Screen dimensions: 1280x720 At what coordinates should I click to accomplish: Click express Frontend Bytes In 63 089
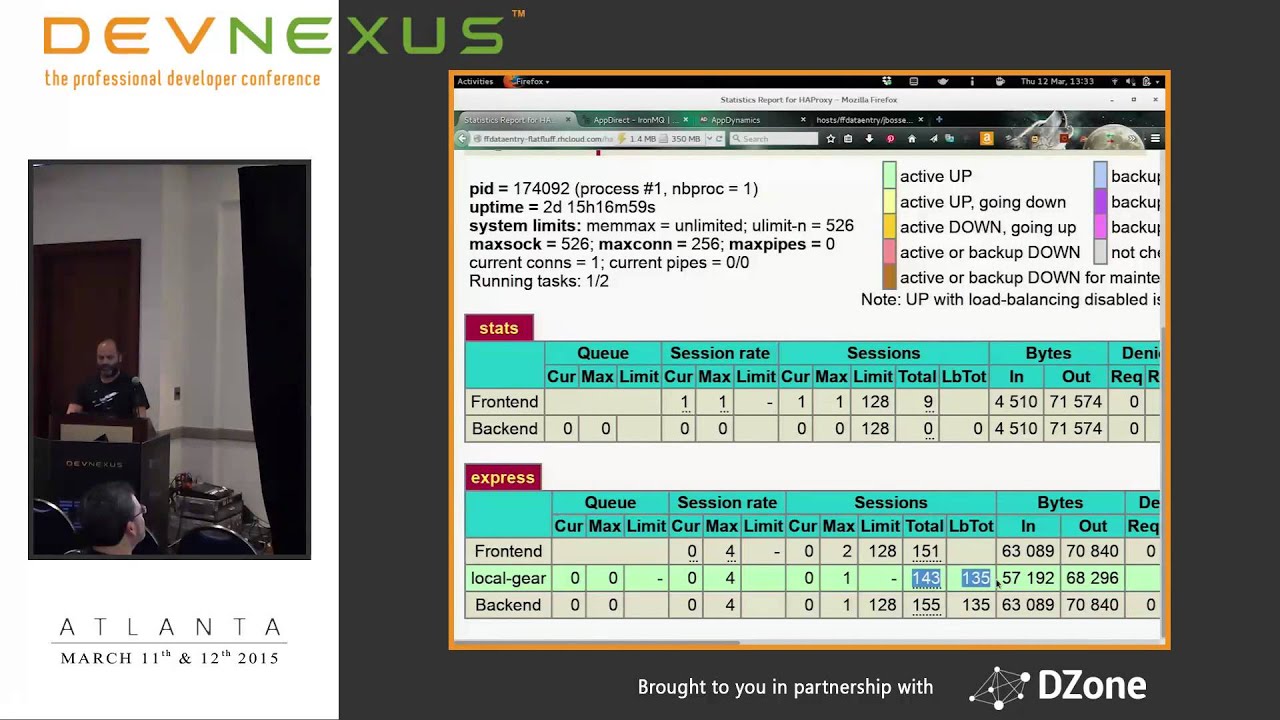pyautogui.click(x=1028, y=551)
